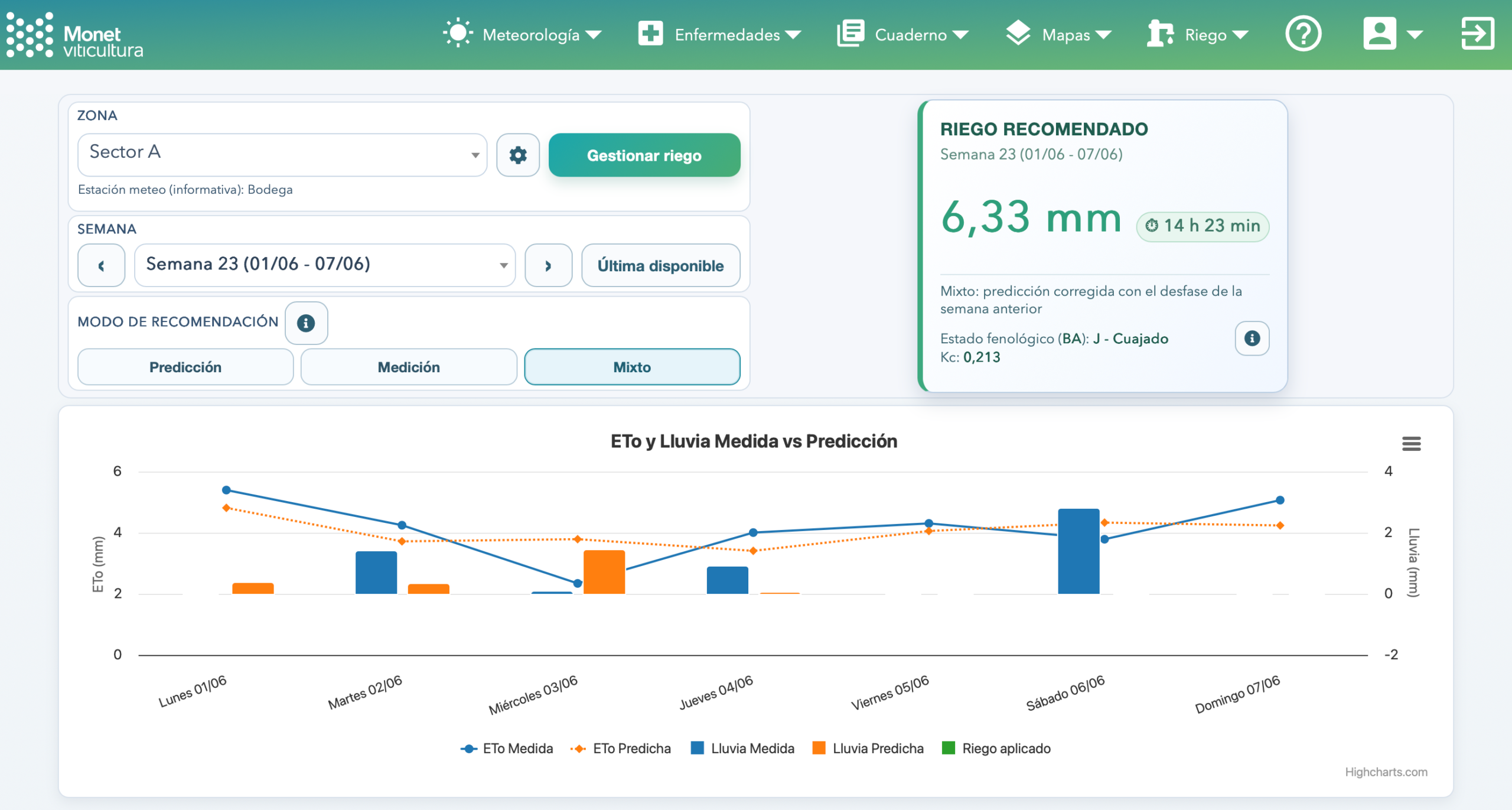Open the Sector A zone dropdown
1512x810 pixels.
(282, 155)
